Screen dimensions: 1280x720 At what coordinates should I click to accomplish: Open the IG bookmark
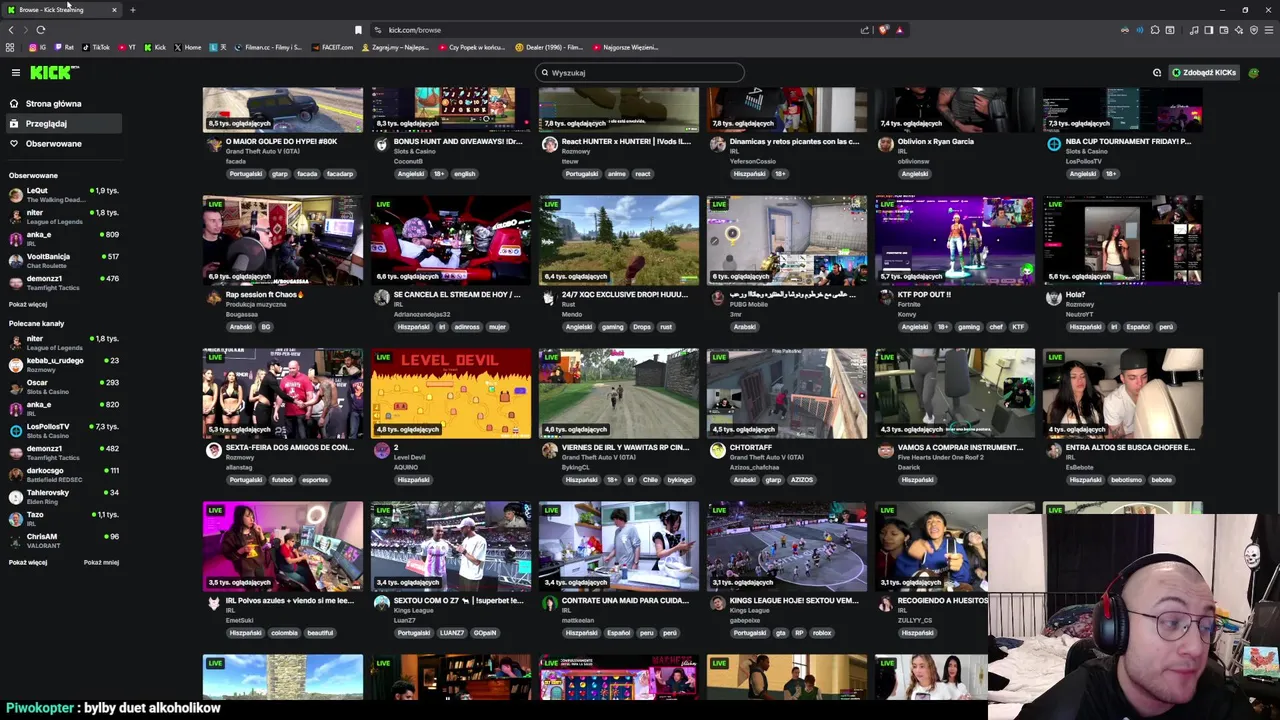pos(38,47)
